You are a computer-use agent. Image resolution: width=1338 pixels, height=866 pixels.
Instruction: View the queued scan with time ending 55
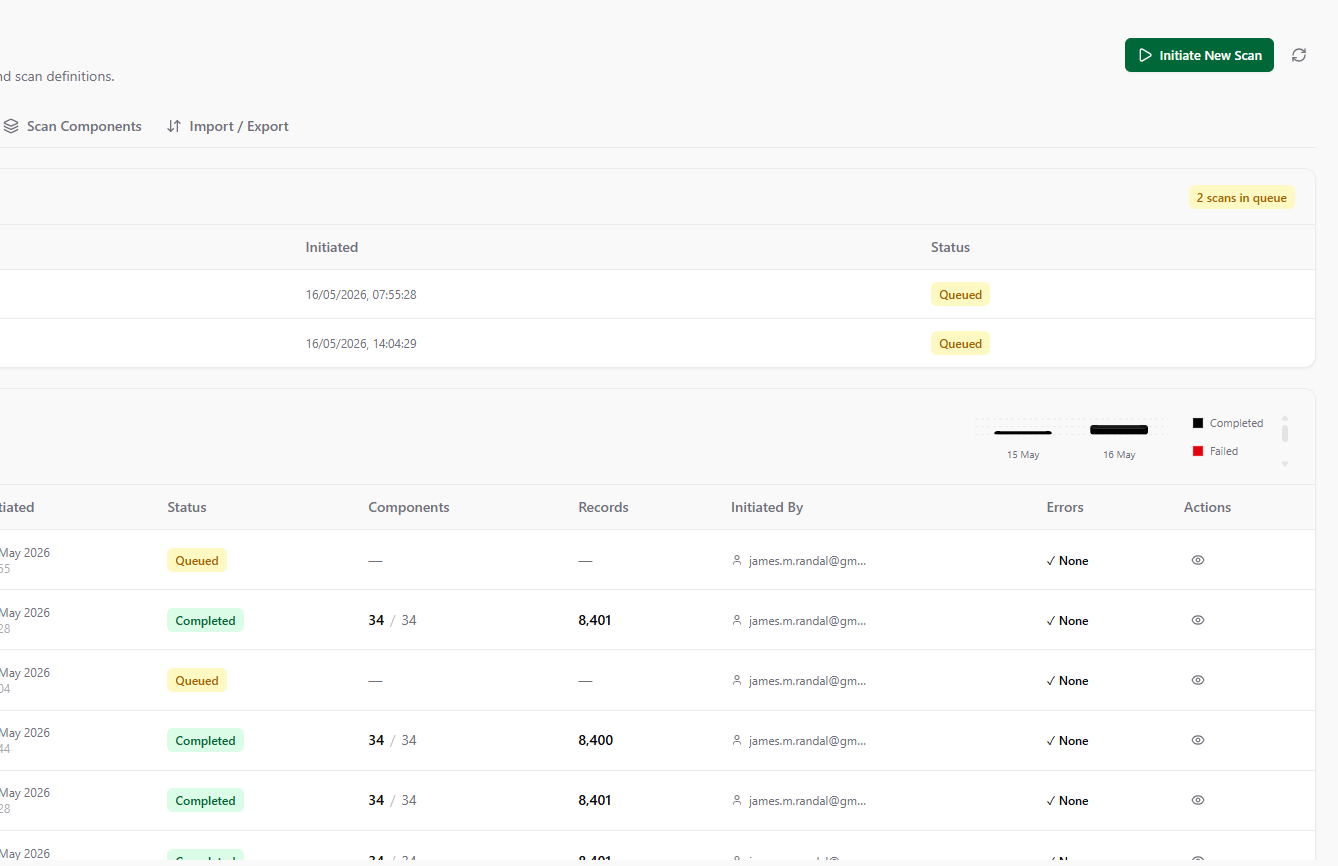(1198, 560)
